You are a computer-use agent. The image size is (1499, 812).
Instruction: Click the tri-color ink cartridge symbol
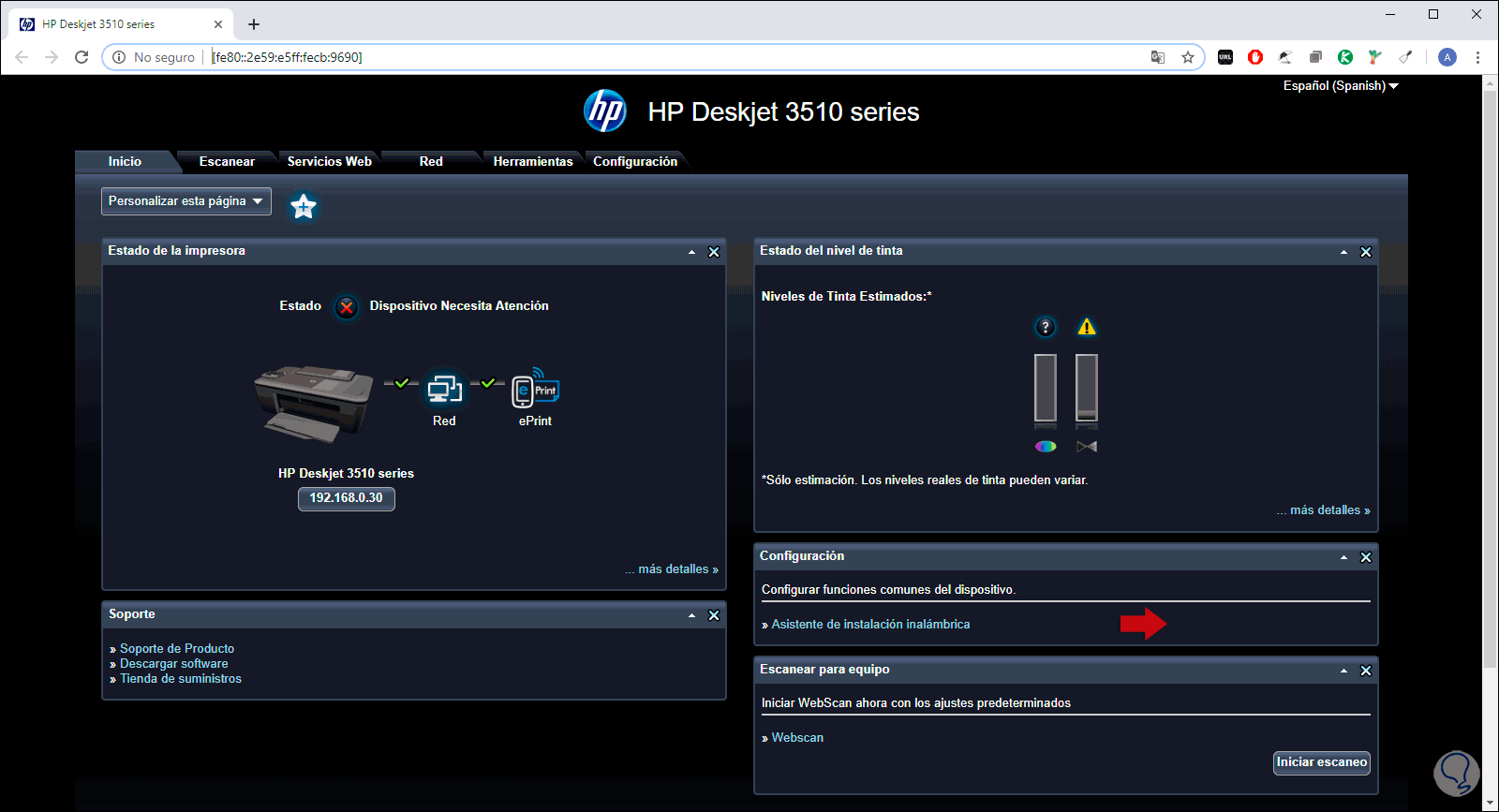(x=1046, y=447)
